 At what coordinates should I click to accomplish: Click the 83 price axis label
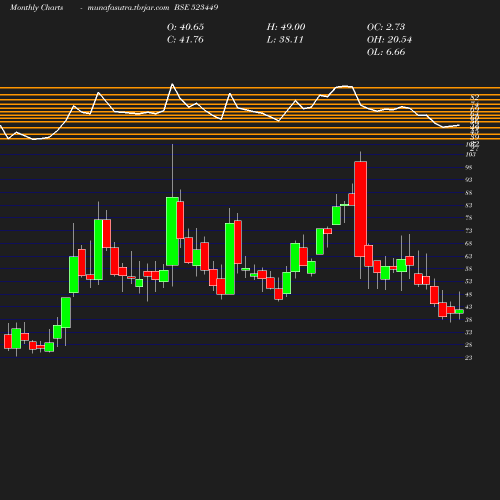tap(469, 205)
